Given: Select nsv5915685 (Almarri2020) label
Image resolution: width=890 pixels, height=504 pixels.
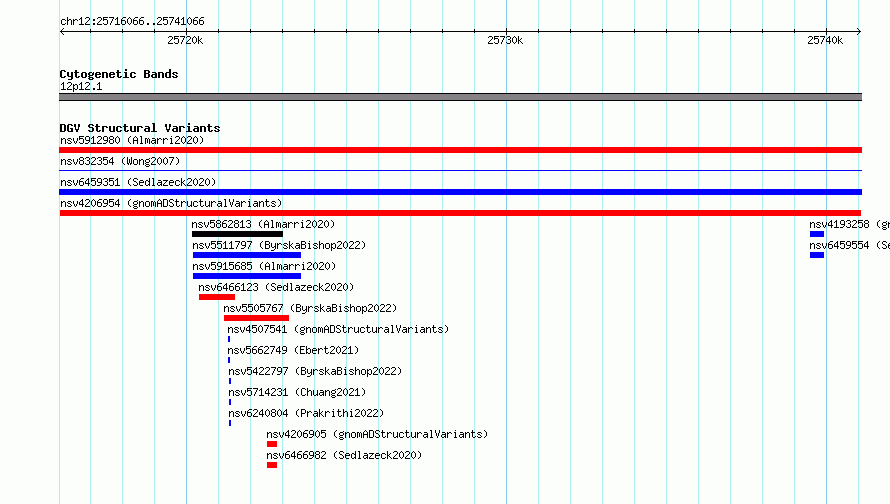Looking at the screenshot, I should [x=264, y=266].
